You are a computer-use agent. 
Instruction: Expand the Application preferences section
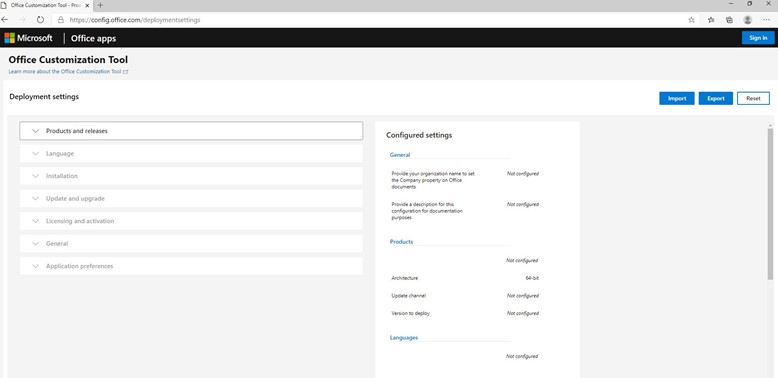pyautogui.click(x=191, y=266)
